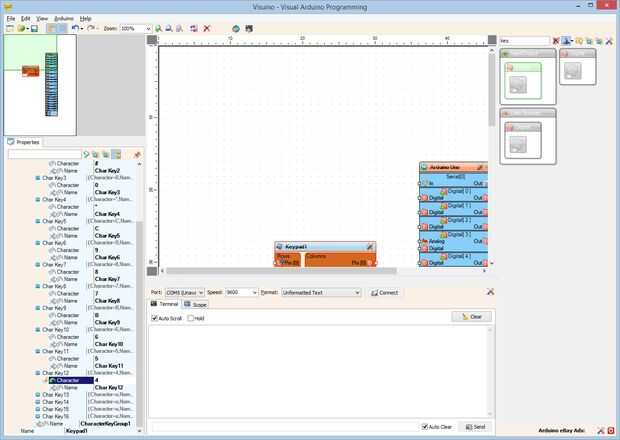The height and width of the screenshot is (440, 620).
Task: Select the green-highlighted component in palette
Action: click(x=523, y=81)
